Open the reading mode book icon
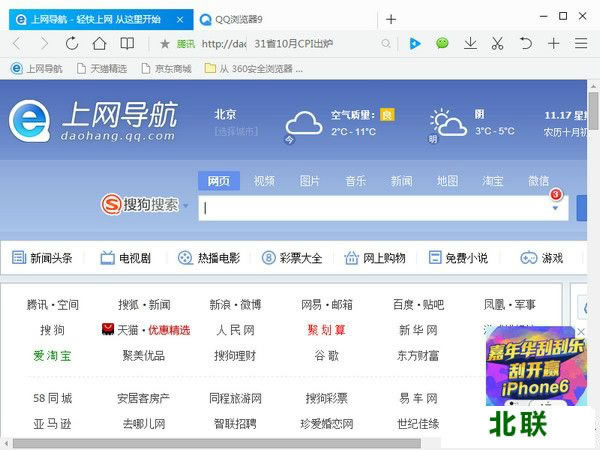The width and height of the screenshot is (600, 450). [x=127, y=44]
